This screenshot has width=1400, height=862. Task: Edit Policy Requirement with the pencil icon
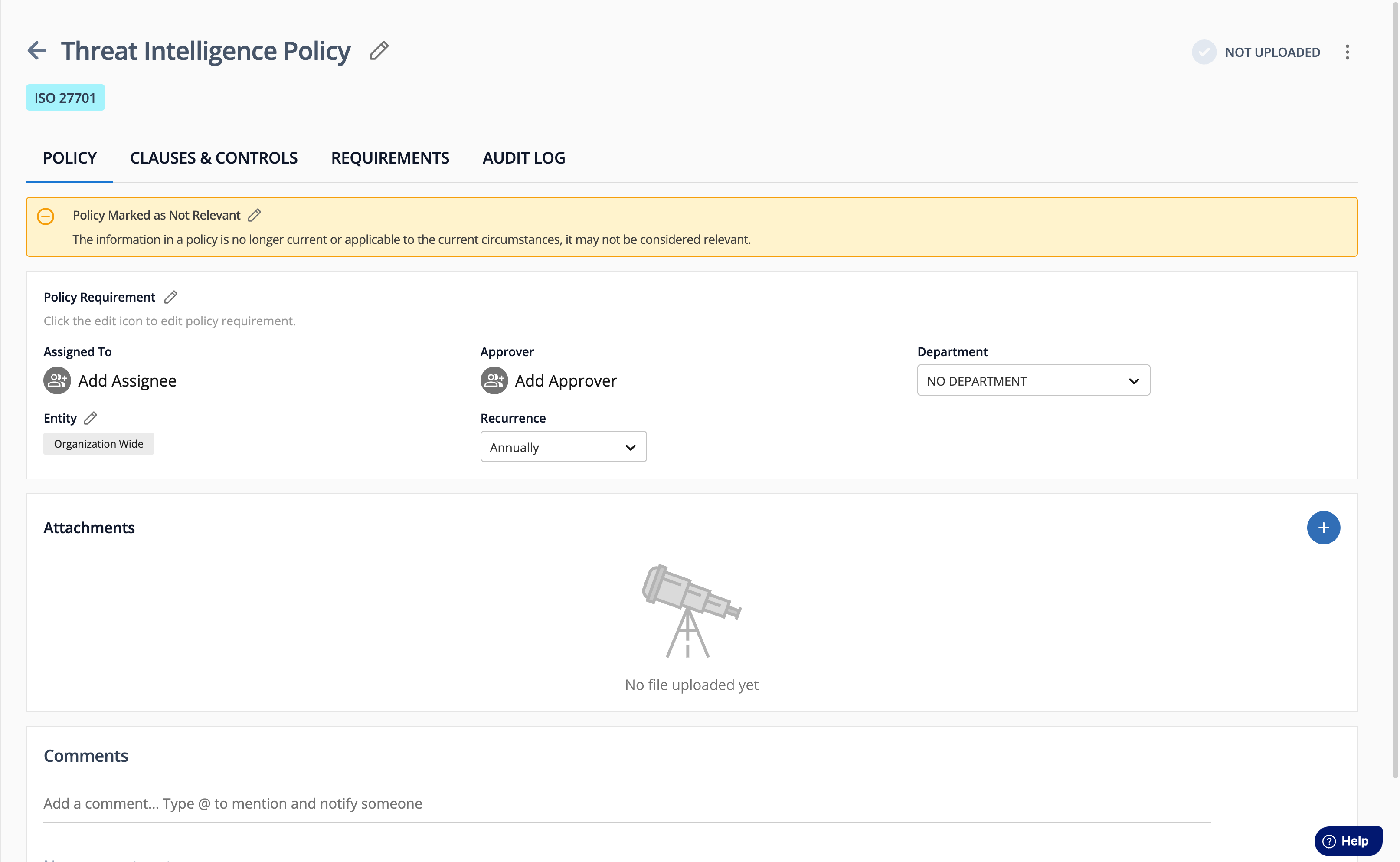tap(170, 297)
